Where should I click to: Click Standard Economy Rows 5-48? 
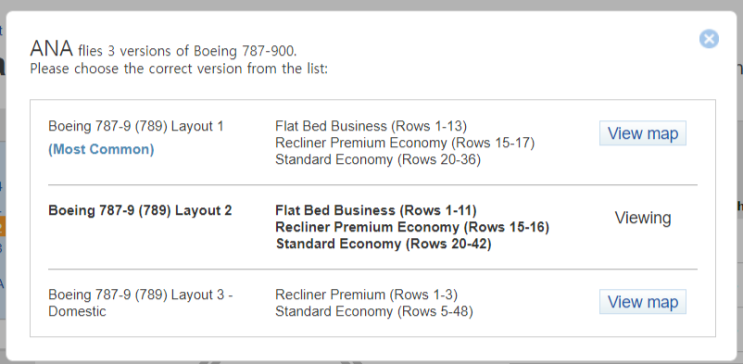tap(374, 311)
